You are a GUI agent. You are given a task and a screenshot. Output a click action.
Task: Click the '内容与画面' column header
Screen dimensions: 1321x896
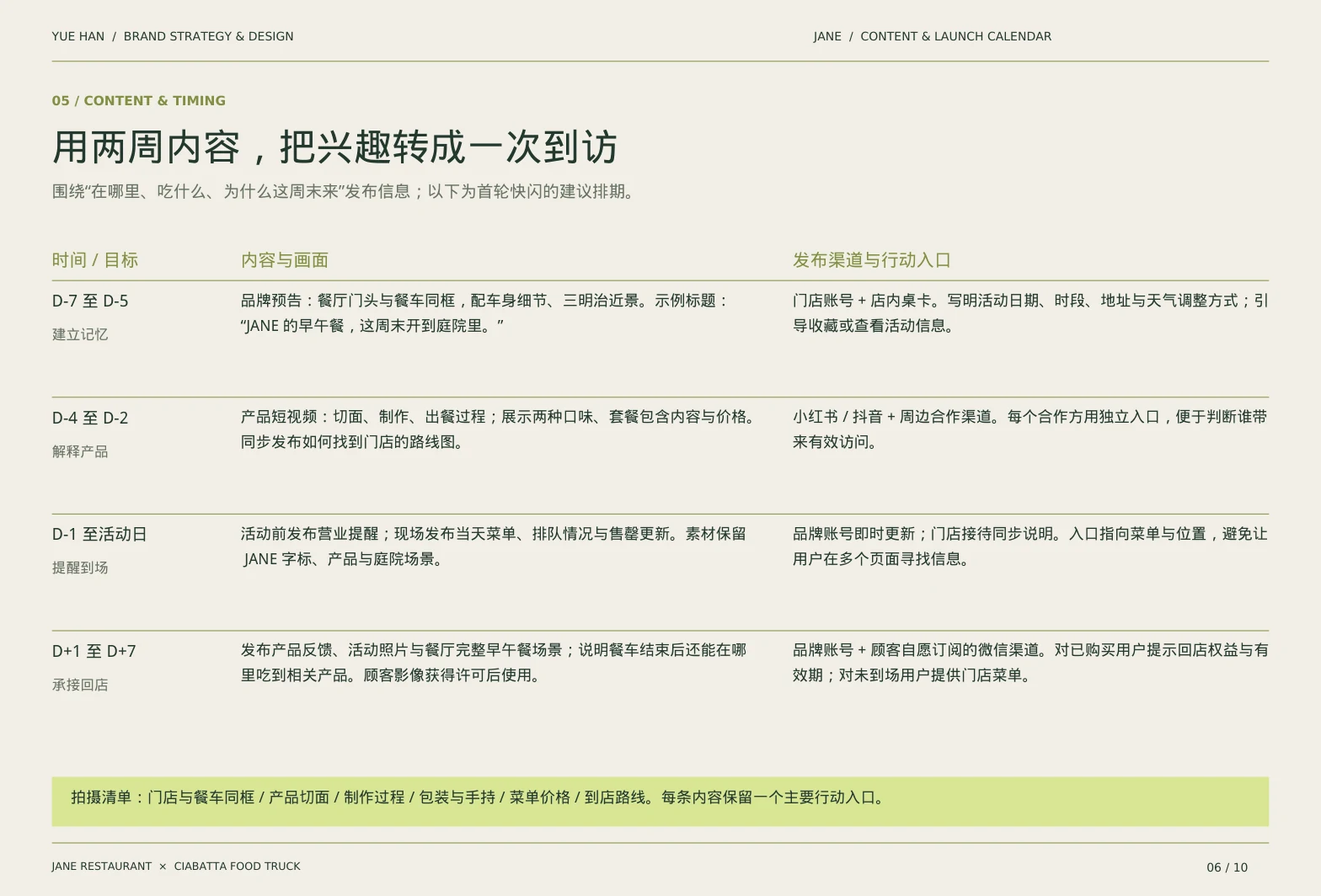pyautogui.click(x=285, y=260)
